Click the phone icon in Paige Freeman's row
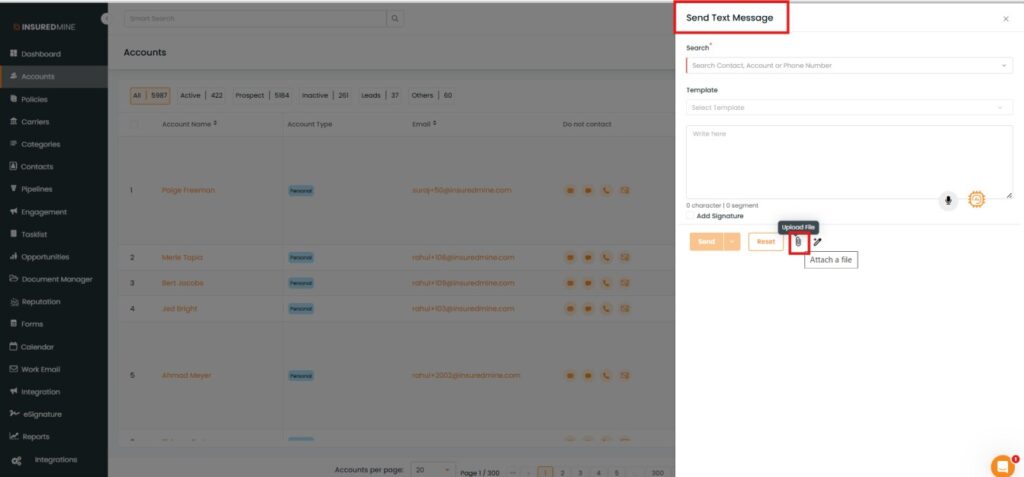The width and height of the screenshot is (1024, 477). tap(606, 190)
